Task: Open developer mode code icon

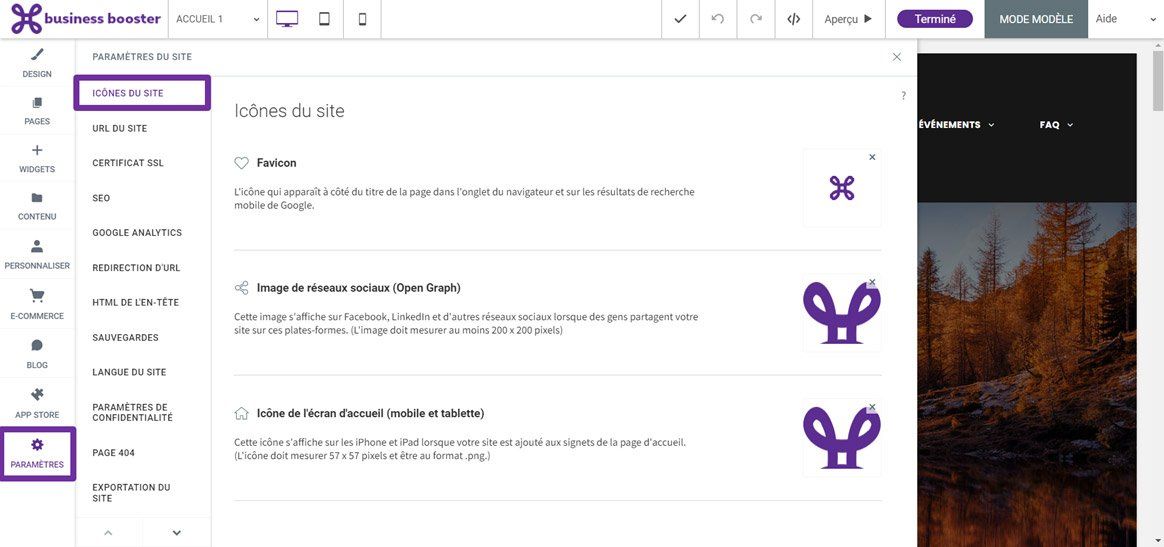Action: (794, 19)
